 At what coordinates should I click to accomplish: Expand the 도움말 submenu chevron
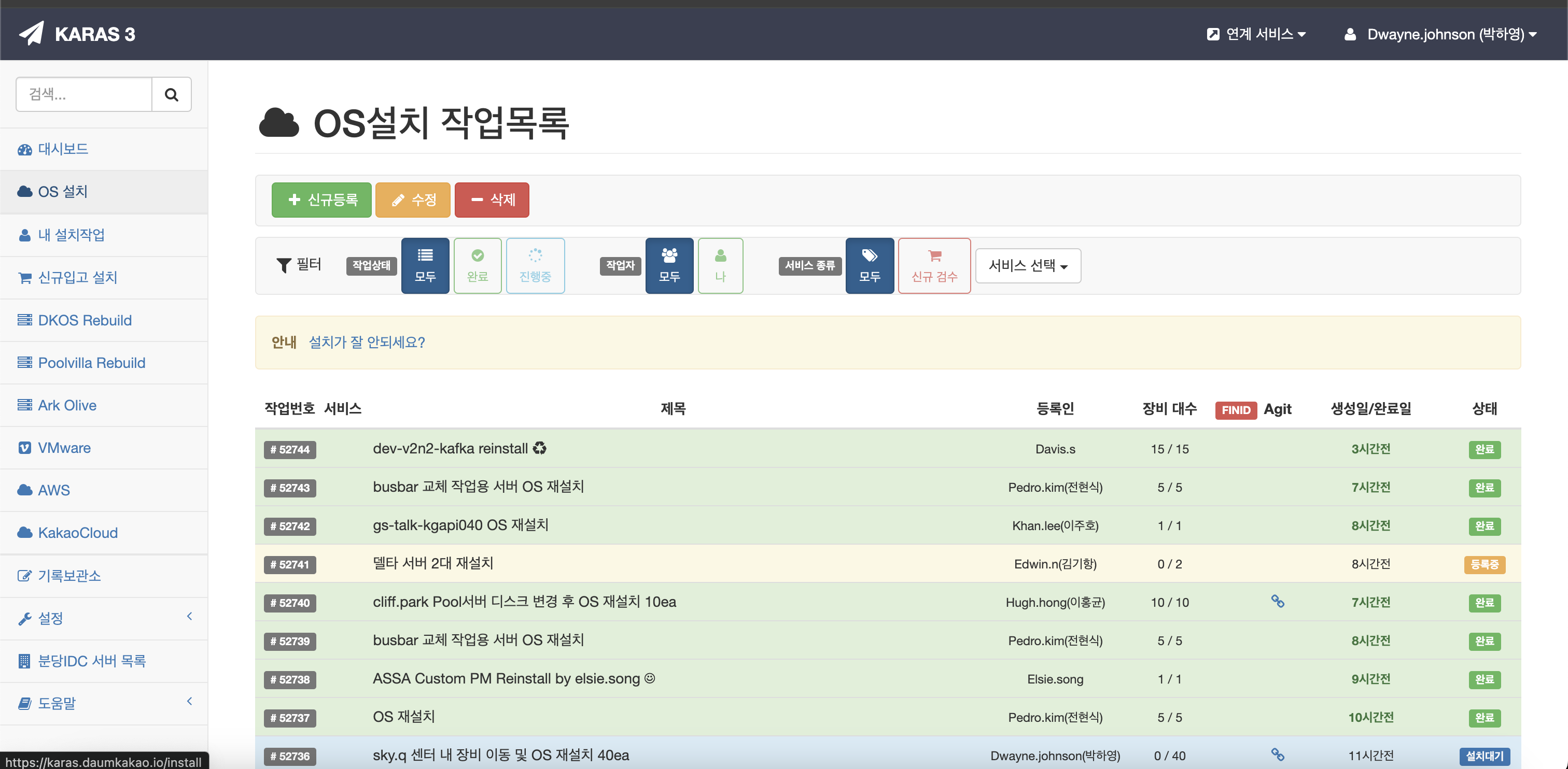pyautogui.click(x=189, y=702)
